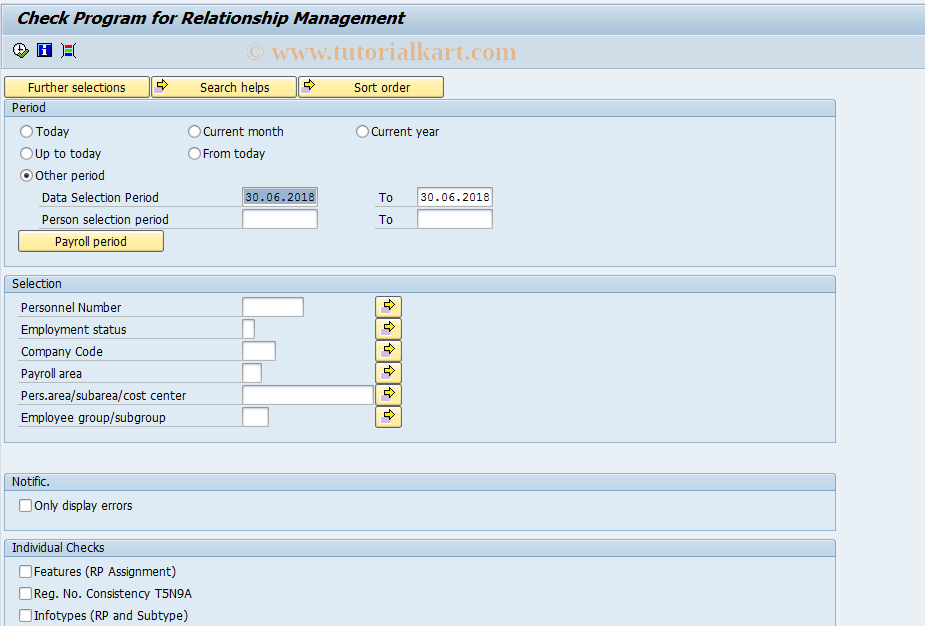Enable Only display errors

(x=25, y=505)
